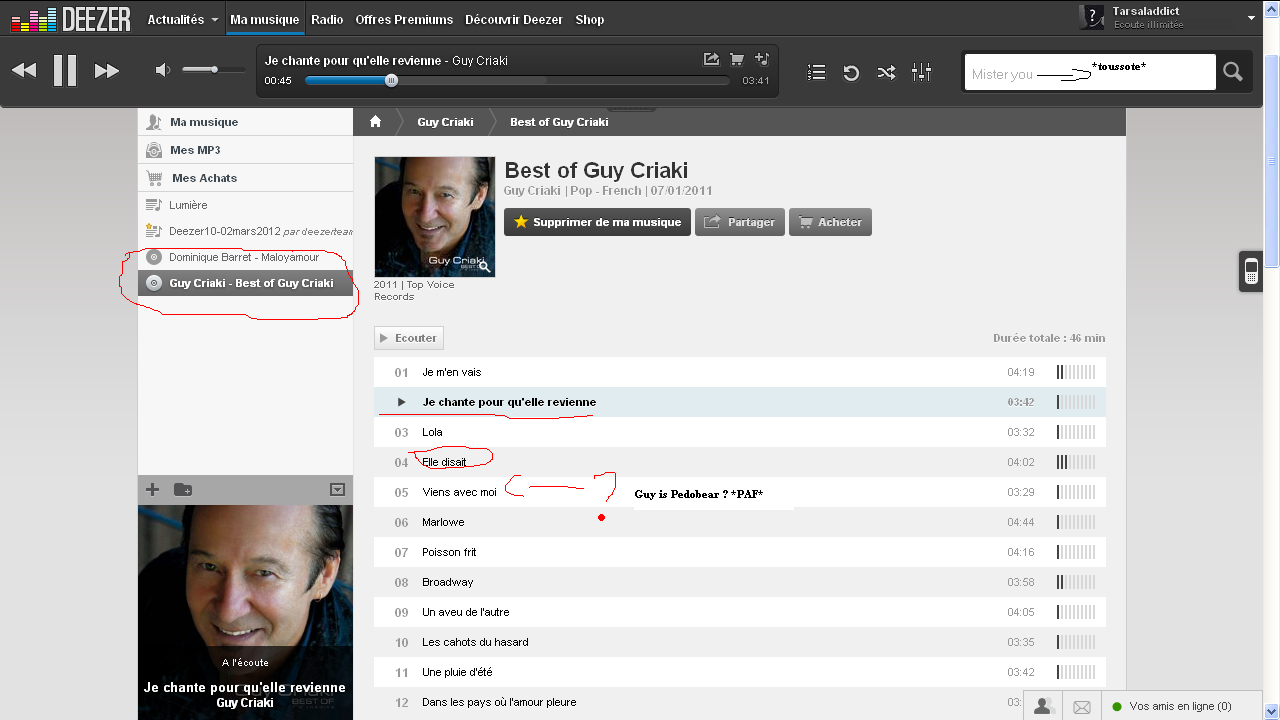Select Deezer10-02mars2012 playlist
The width and height of the screenshot is (1280, 720).
[245, 231]
